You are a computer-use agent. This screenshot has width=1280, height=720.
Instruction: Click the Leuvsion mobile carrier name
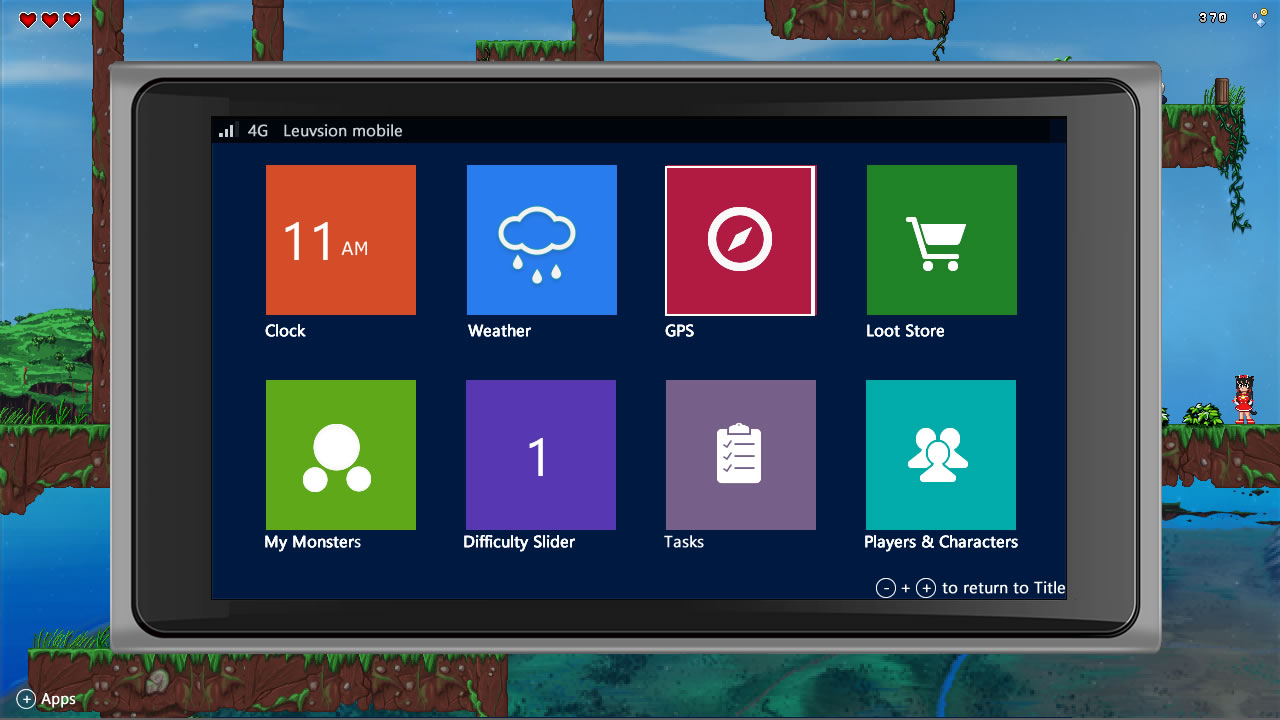[342, 131]
